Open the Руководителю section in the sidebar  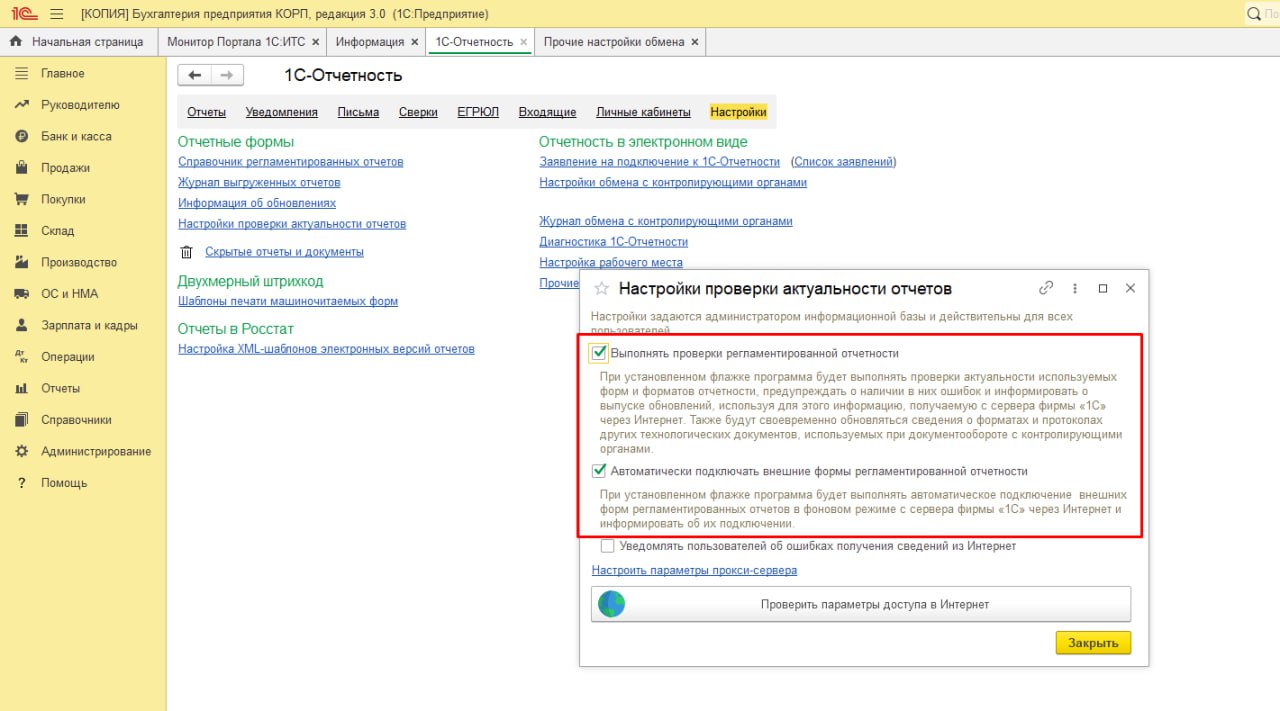[80, 105]
